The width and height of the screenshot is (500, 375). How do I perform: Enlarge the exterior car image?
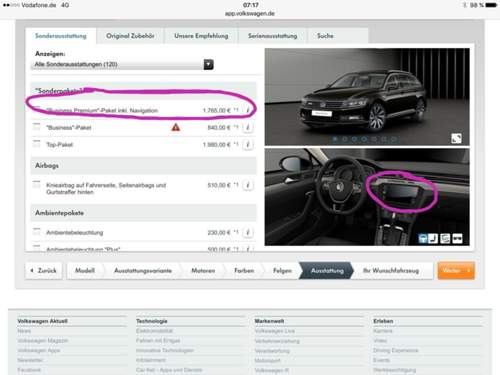tap(456, 138)
